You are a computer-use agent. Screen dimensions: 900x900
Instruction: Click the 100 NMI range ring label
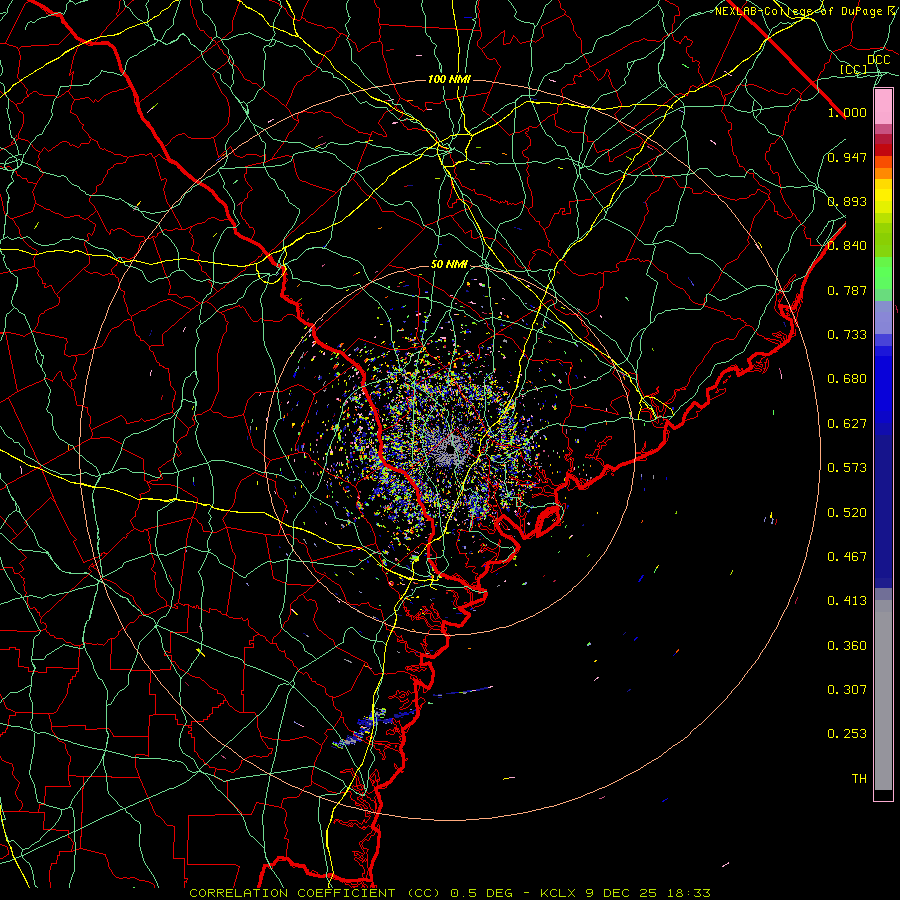click(449, 79)
